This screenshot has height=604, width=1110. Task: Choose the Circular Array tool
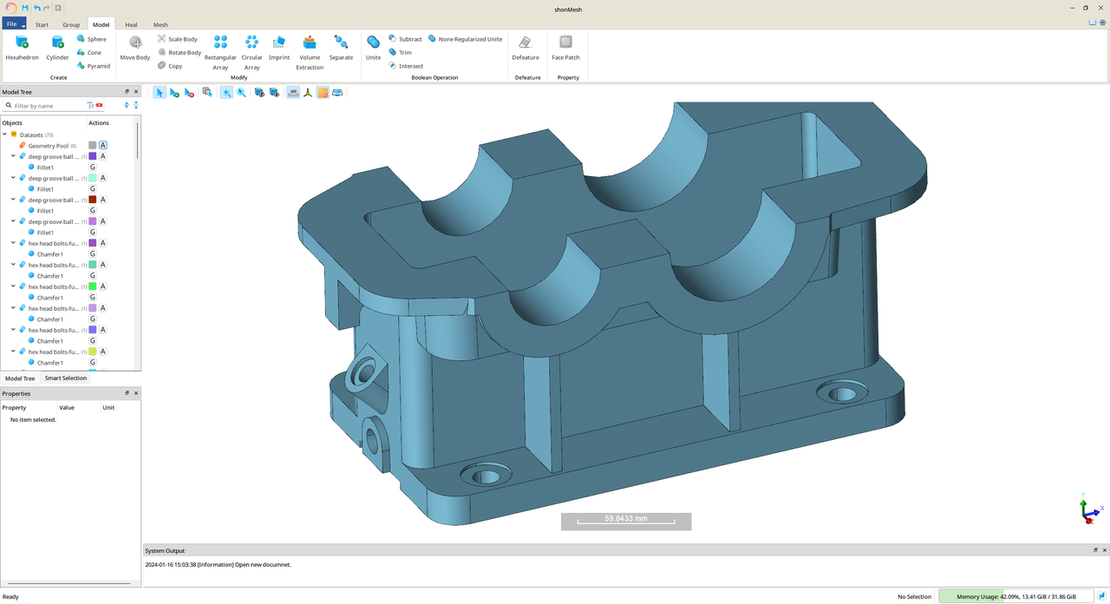click(x=252, y=42)
